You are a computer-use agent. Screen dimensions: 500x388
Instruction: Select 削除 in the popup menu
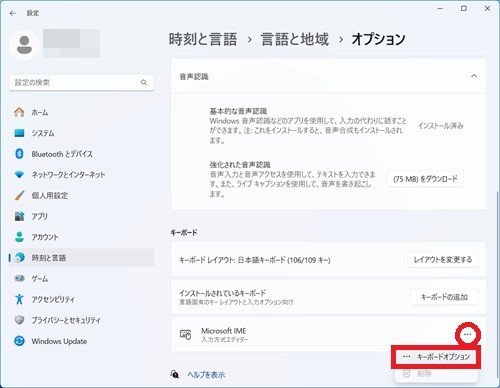[436, 374]
